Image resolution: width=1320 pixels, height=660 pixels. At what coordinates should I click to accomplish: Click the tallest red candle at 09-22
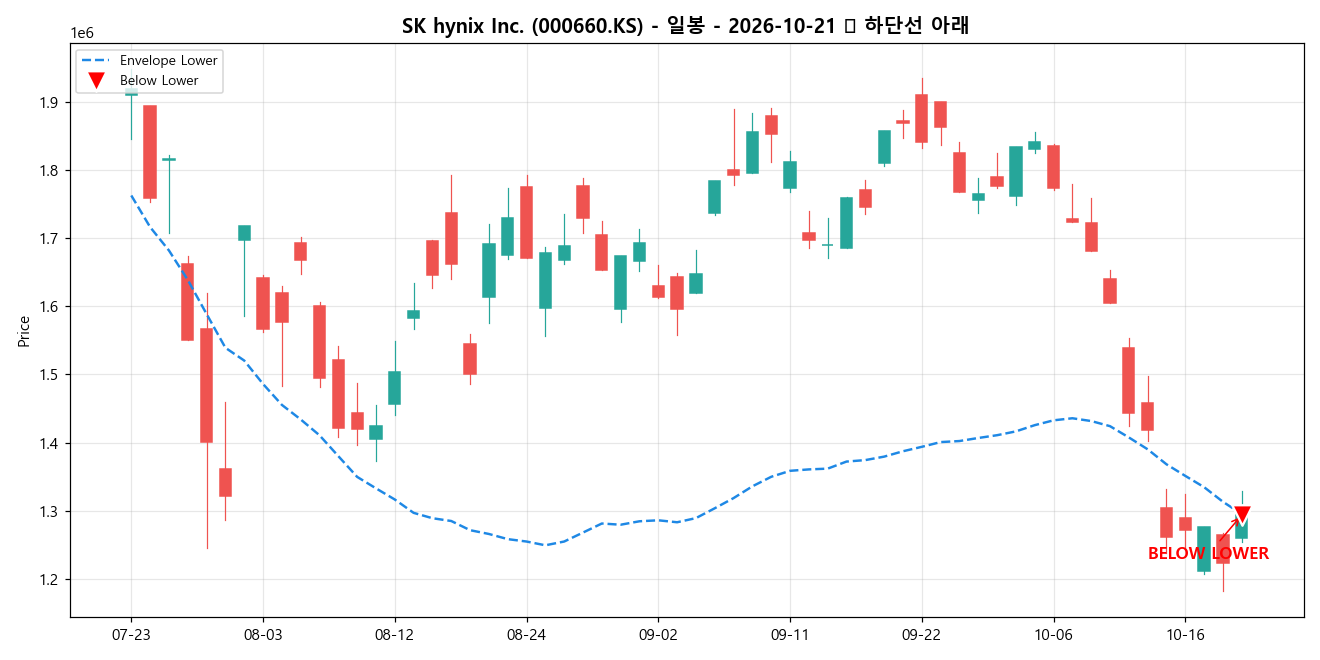pyautogui.click(x=921, y=118)
